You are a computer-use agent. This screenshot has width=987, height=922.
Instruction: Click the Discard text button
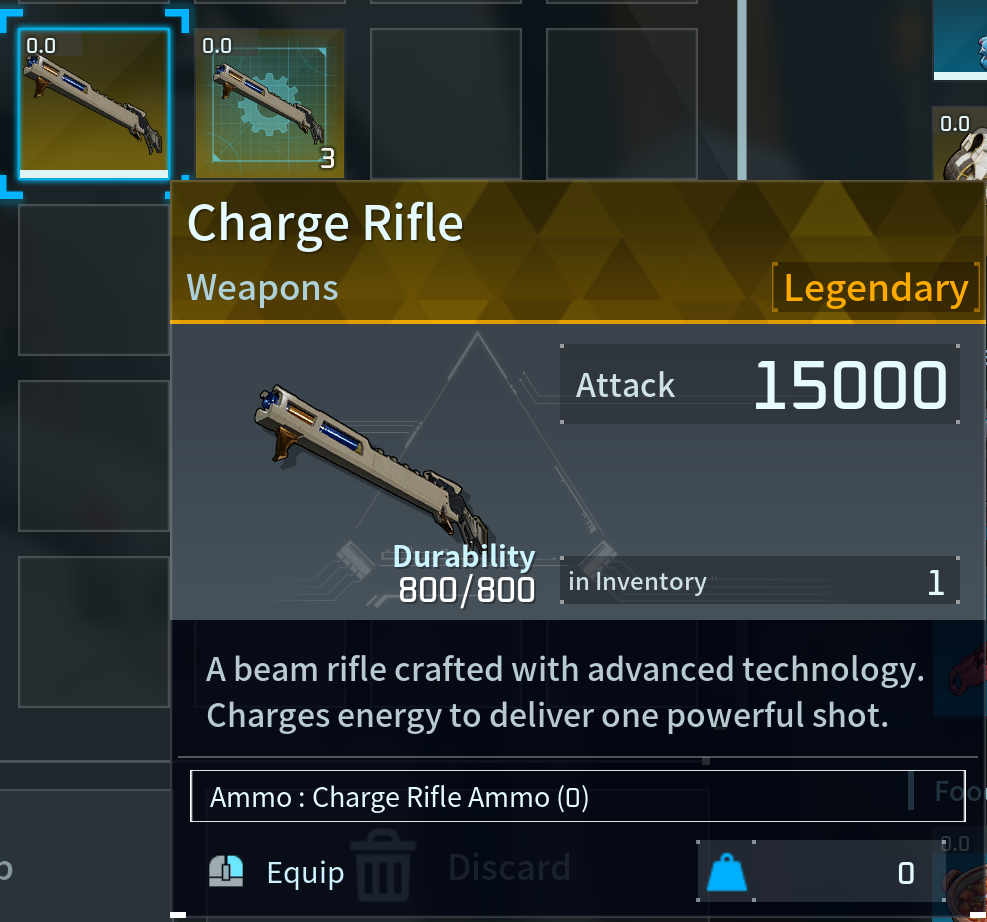[x=509, y=868]
